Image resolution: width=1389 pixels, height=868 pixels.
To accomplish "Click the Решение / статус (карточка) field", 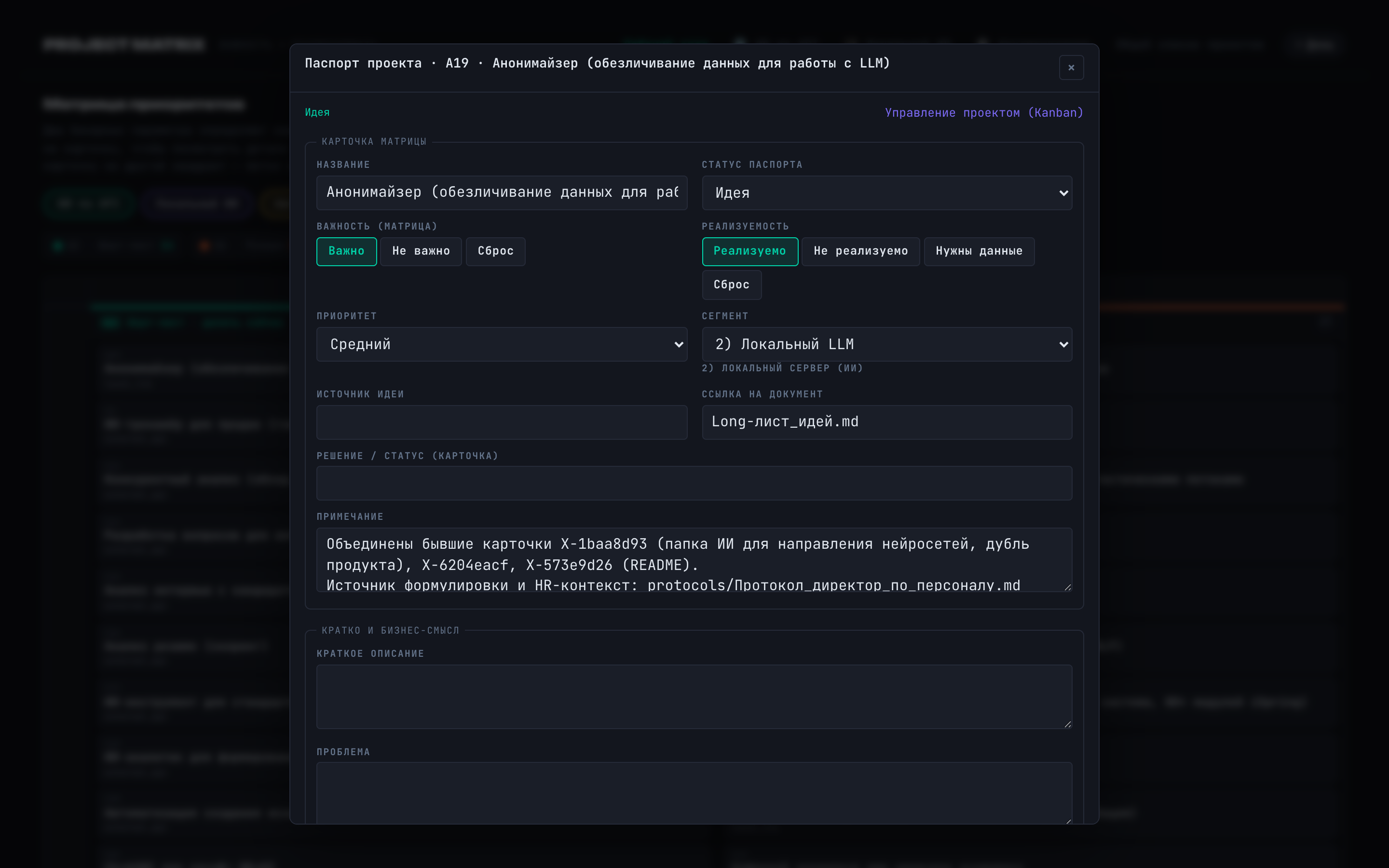I will tap(694, 483).
